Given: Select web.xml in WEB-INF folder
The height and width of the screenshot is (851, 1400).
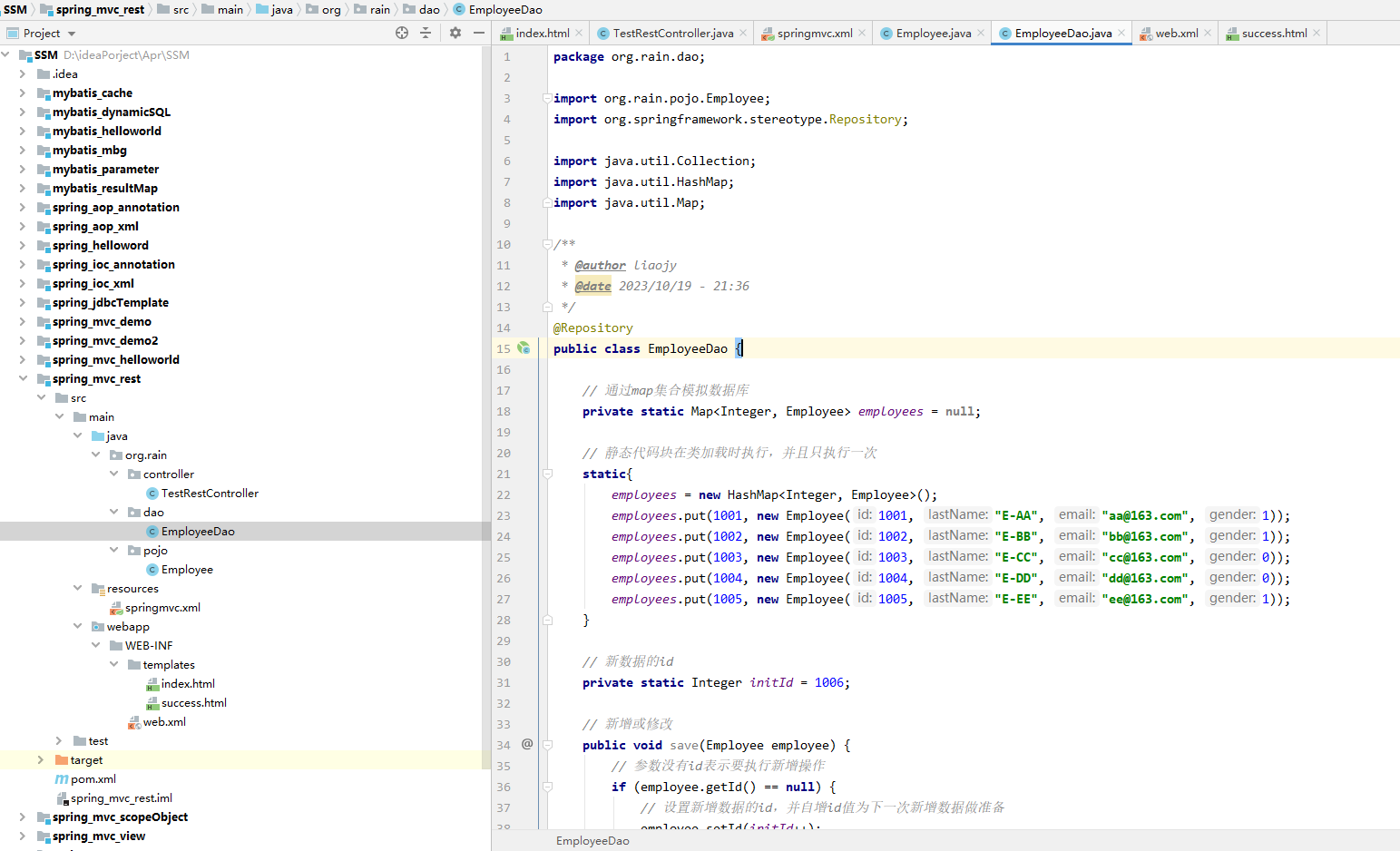Looking at the screenshot, I should click(164, 722).
